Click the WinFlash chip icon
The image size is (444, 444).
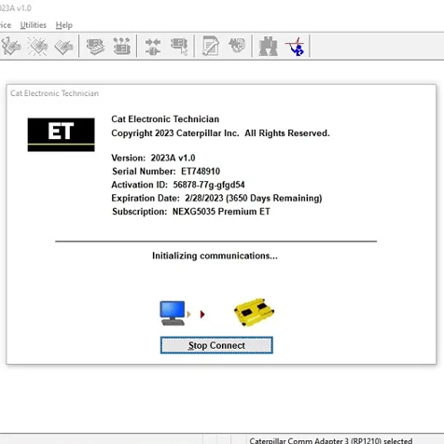pos(237,45)
